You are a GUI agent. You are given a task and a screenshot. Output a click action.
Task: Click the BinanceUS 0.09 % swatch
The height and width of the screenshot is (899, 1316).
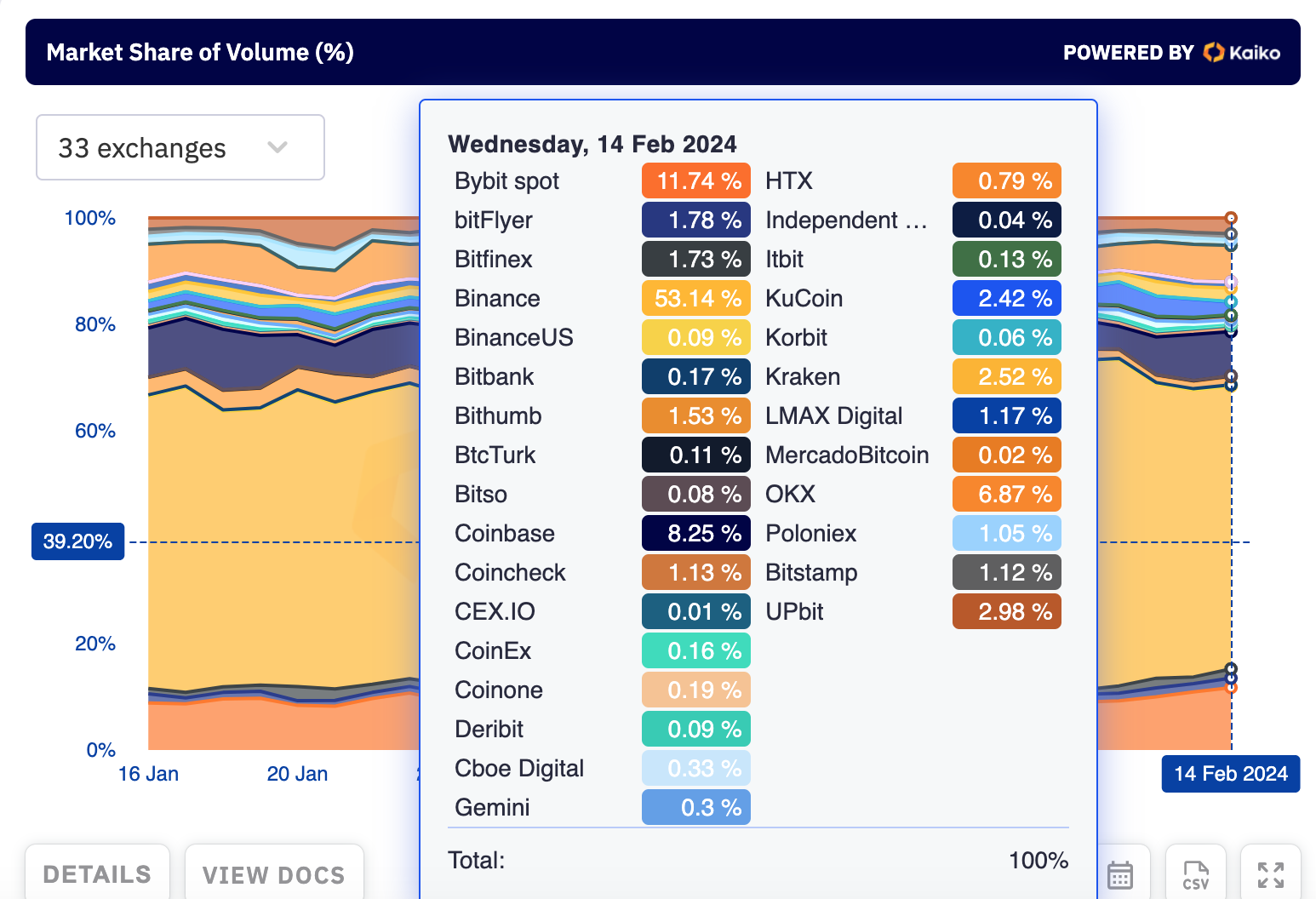coord(696,338)
